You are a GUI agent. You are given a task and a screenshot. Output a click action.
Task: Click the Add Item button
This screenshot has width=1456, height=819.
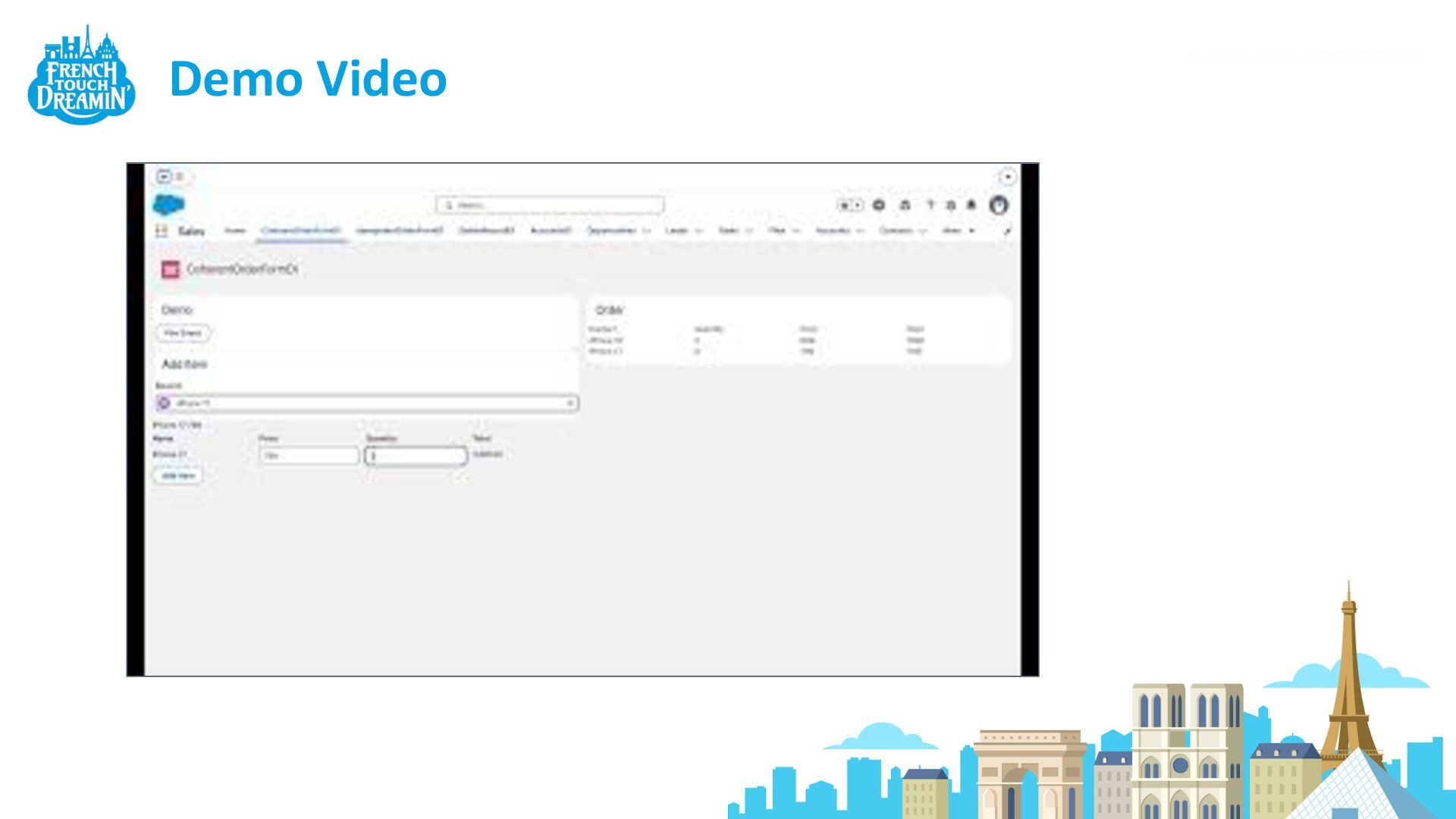click(x=178, y=475)
